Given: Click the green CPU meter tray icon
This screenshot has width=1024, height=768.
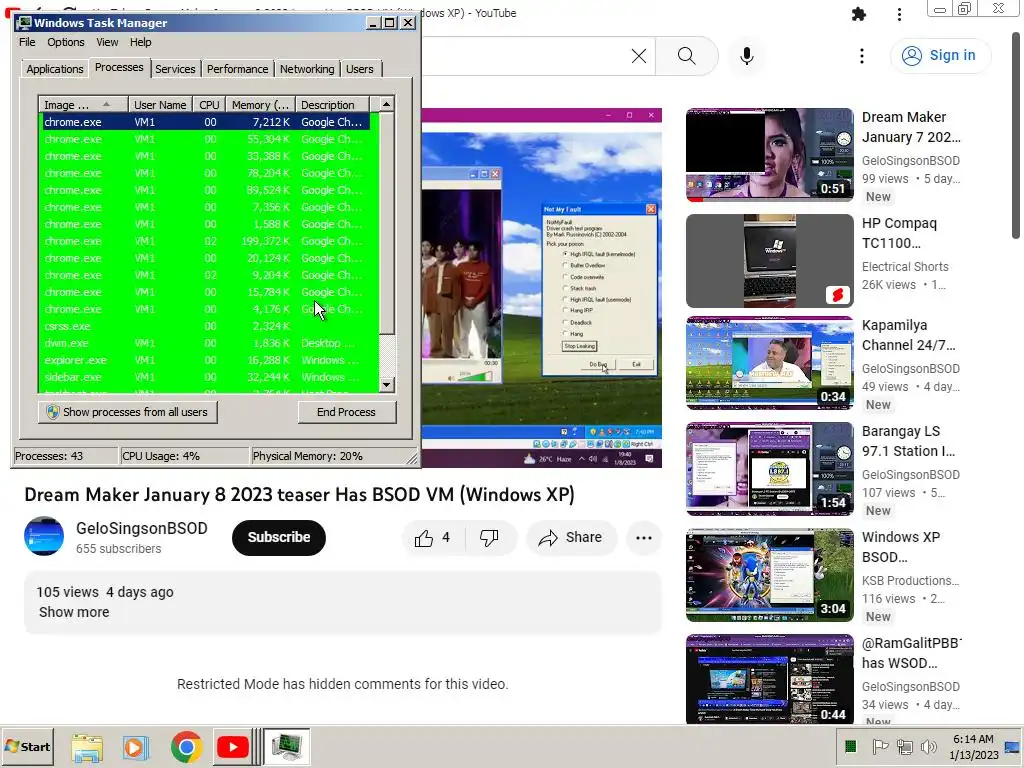Looking at the screenshot, I should [850, 746].
